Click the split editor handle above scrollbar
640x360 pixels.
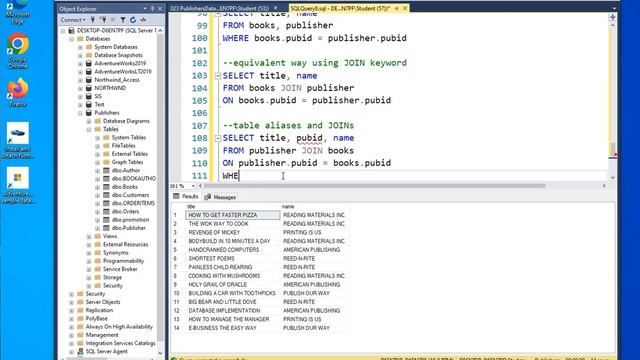click(612, 18)
